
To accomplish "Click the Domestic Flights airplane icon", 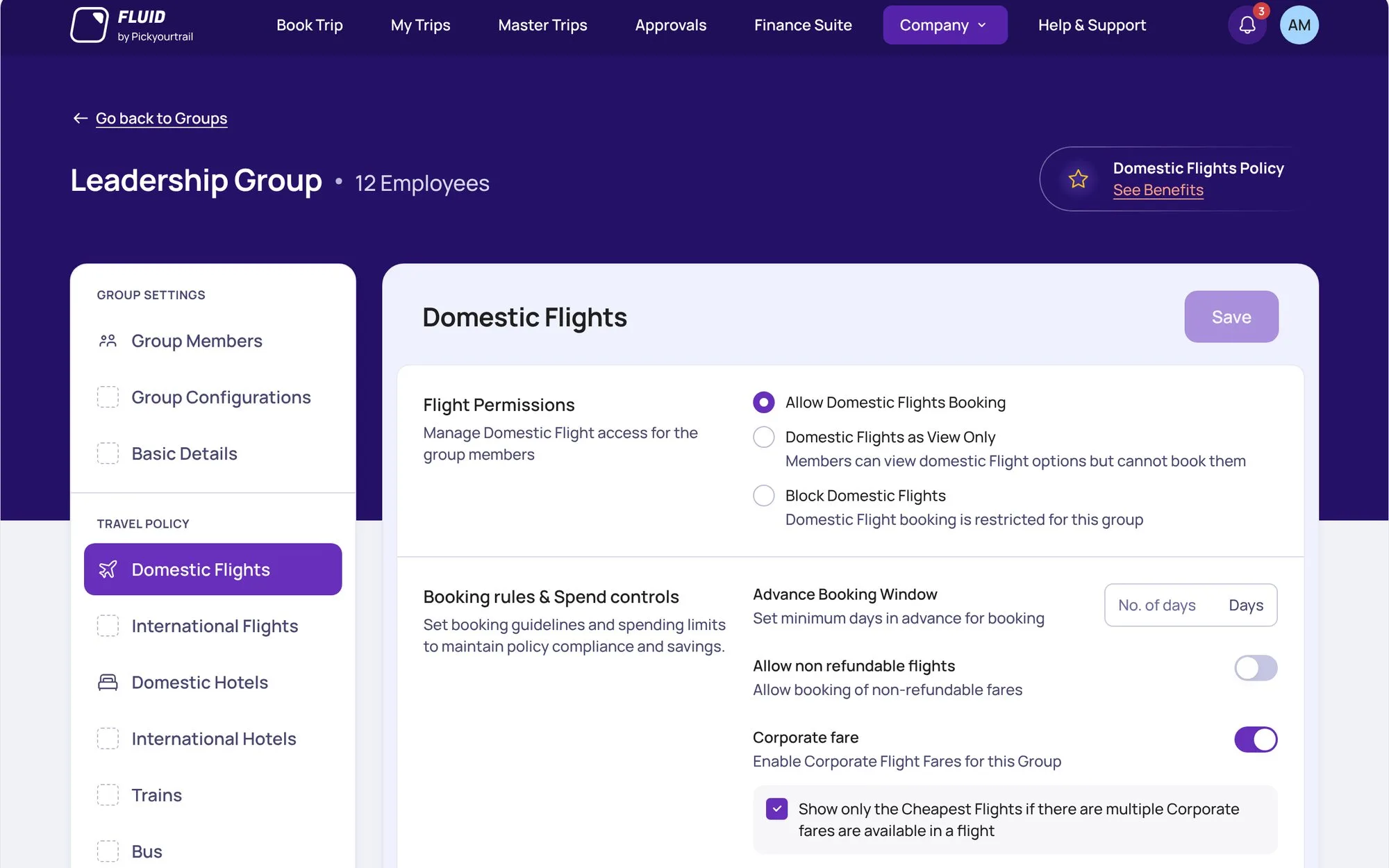I will click(x=108, y=569).
